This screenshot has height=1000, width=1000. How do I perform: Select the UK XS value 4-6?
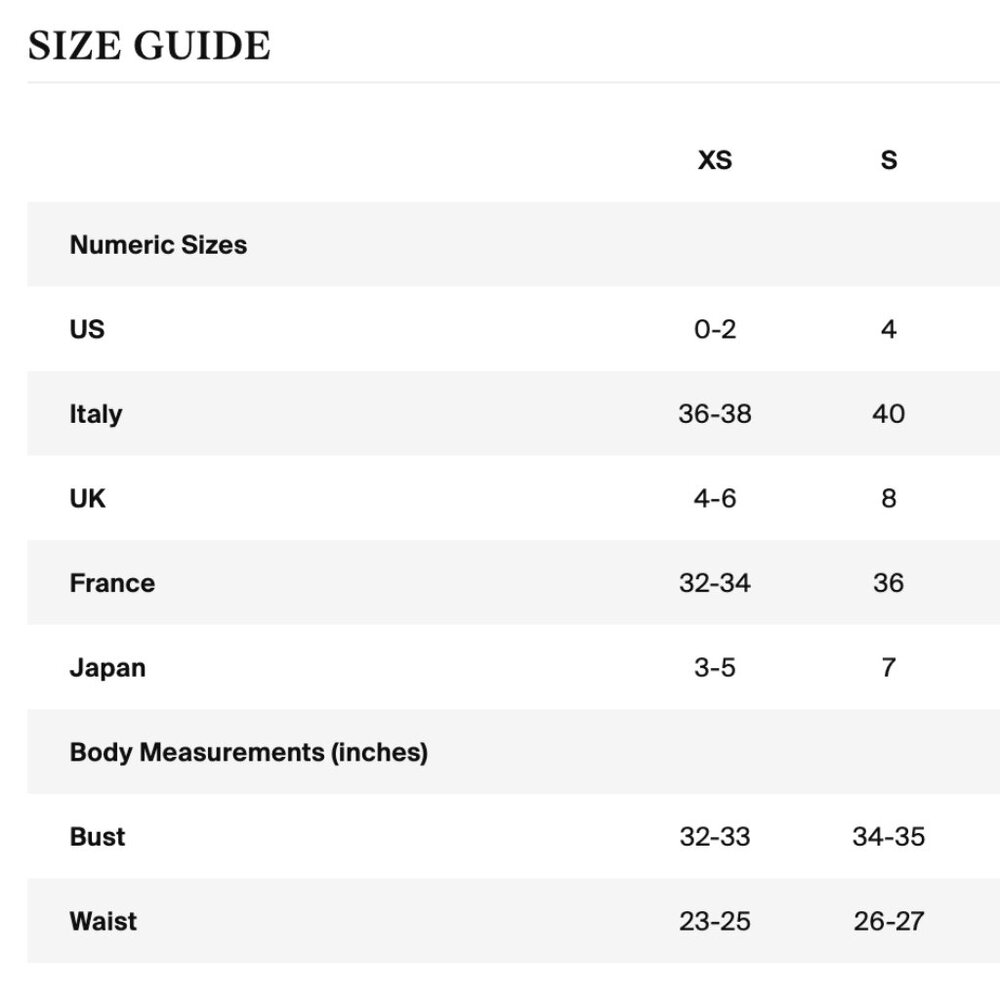pyautogui.click(x=715, y=498)
